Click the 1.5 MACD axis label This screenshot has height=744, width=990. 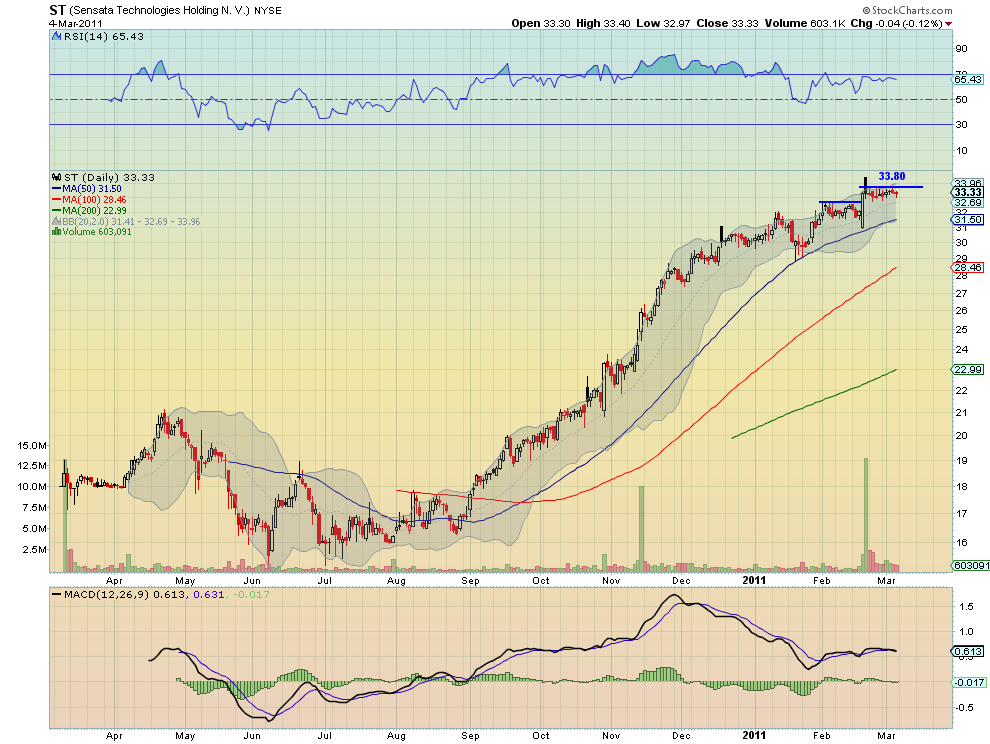pyautogui.click(x=966, y=607)
